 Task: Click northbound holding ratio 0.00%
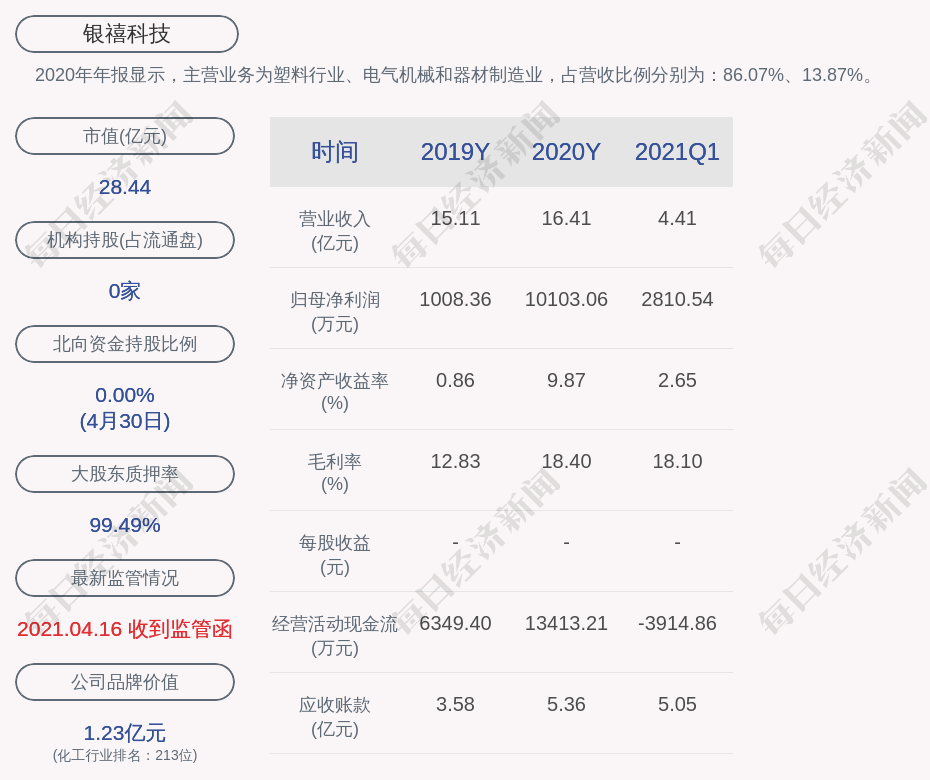[125, 395]
